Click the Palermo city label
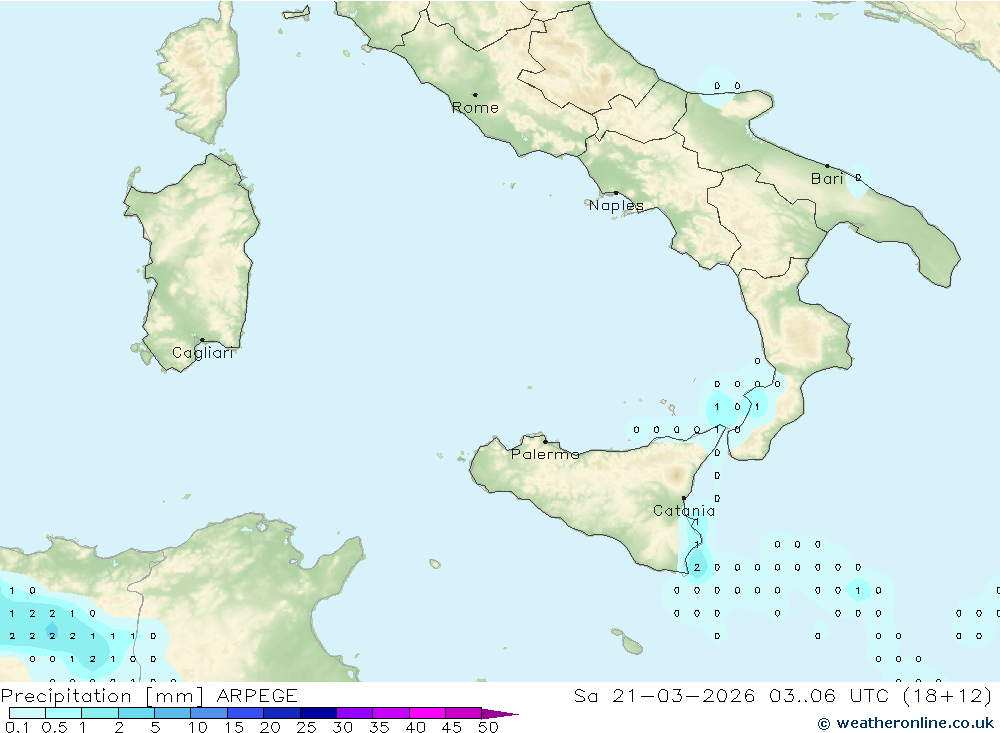This screenshot has height=733, width=1000. (x=545, y=454)
